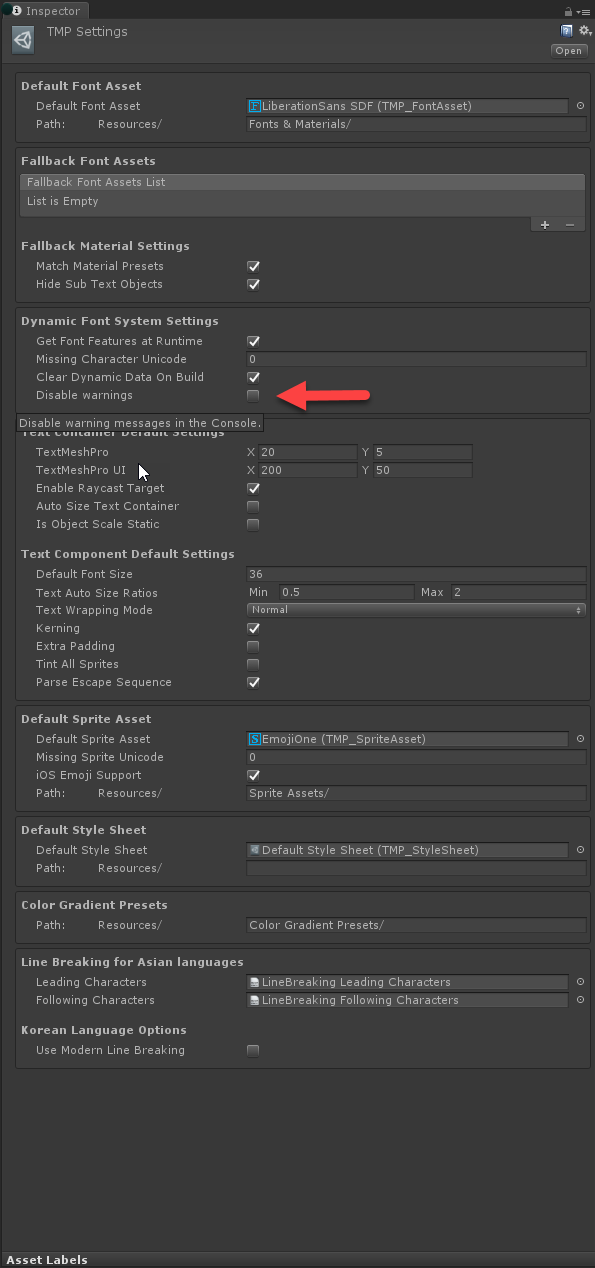Add a fallback font asset with plus button
Screen dimensions: 595x1268
pyautogui.click(x=545, y=225)
